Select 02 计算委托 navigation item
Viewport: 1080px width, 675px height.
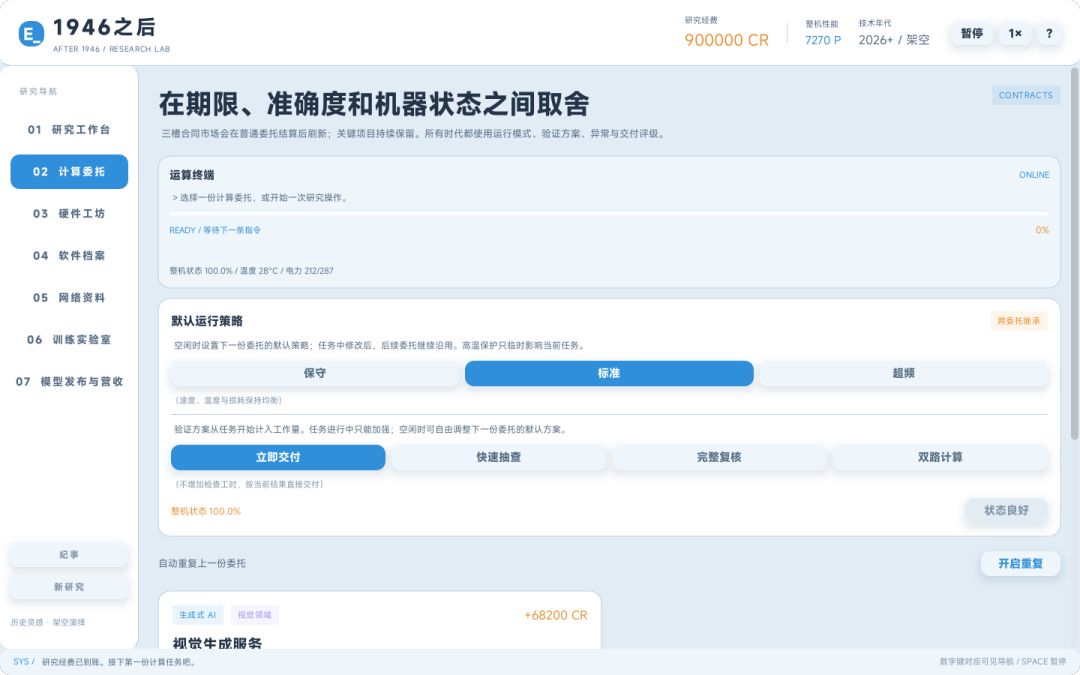click(x=69, y=172)
